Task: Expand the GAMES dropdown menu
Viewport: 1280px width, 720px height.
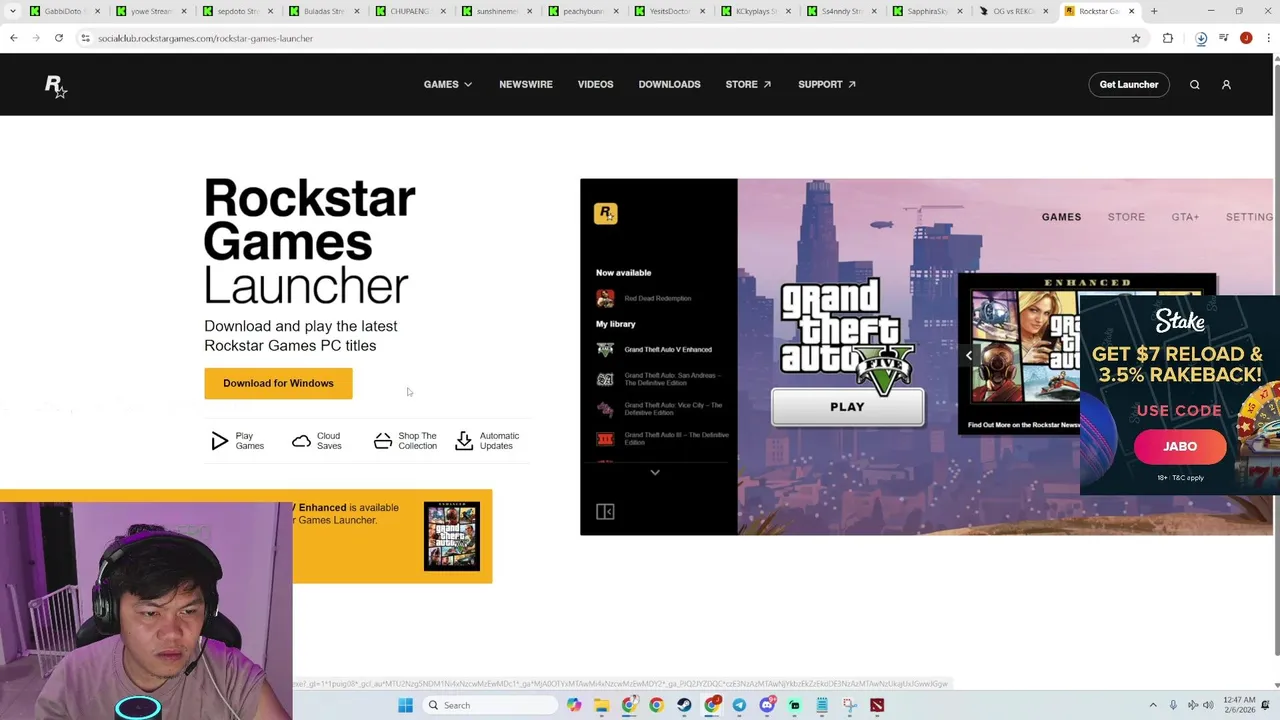Action: click(448, 85)
